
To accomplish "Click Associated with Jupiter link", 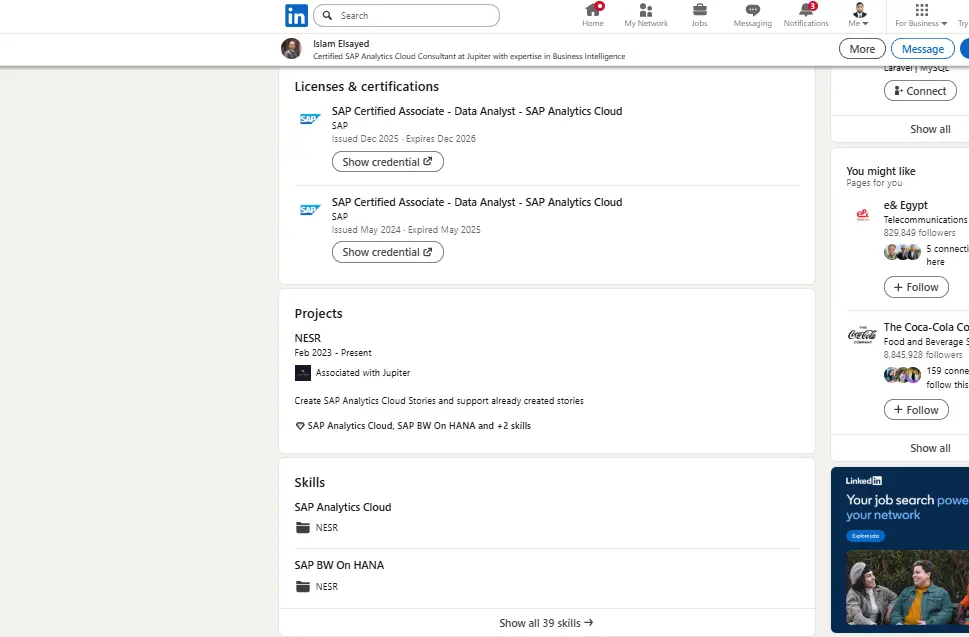I will [x=363, y=373].
